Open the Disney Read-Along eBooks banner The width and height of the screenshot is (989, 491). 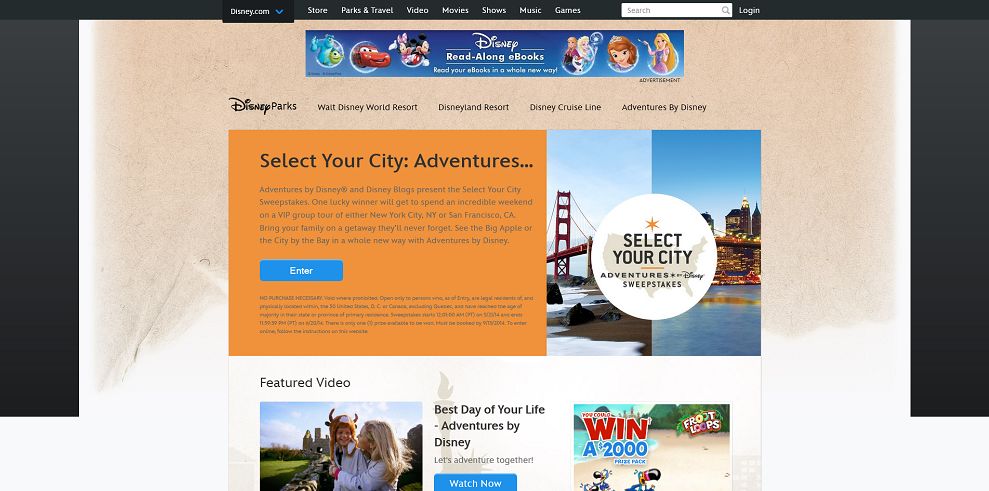click(x=494, y=54)
